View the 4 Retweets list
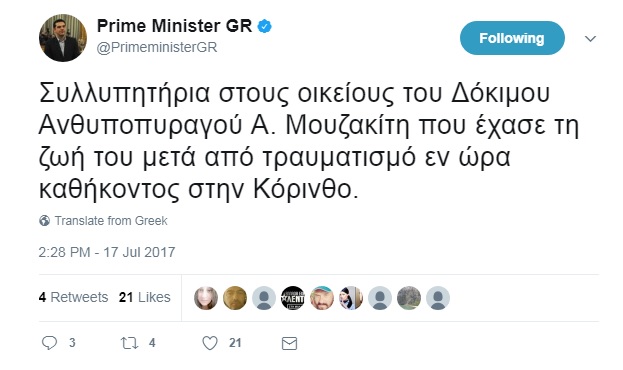The image size is (623, 370). [x=74, y=297]
